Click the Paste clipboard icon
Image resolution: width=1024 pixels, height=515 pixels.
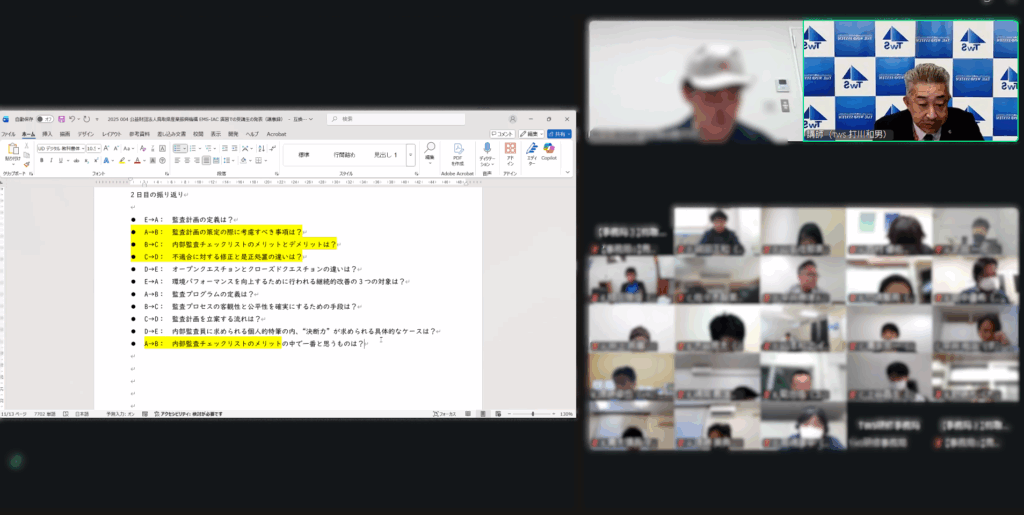click(13, 151)
